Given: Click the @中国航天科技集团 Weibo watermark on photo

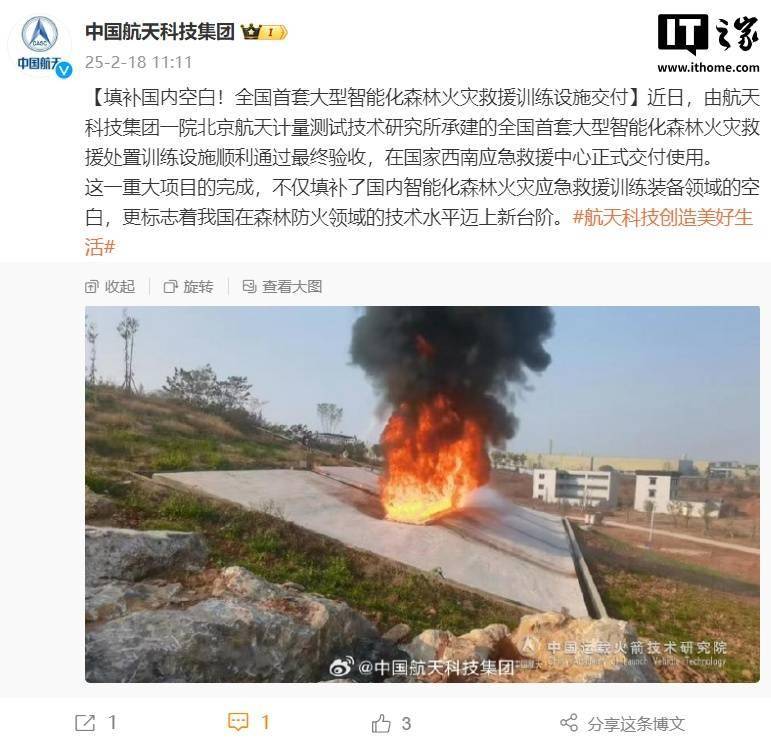Looking at the screenshot, I should click(422, 667).
